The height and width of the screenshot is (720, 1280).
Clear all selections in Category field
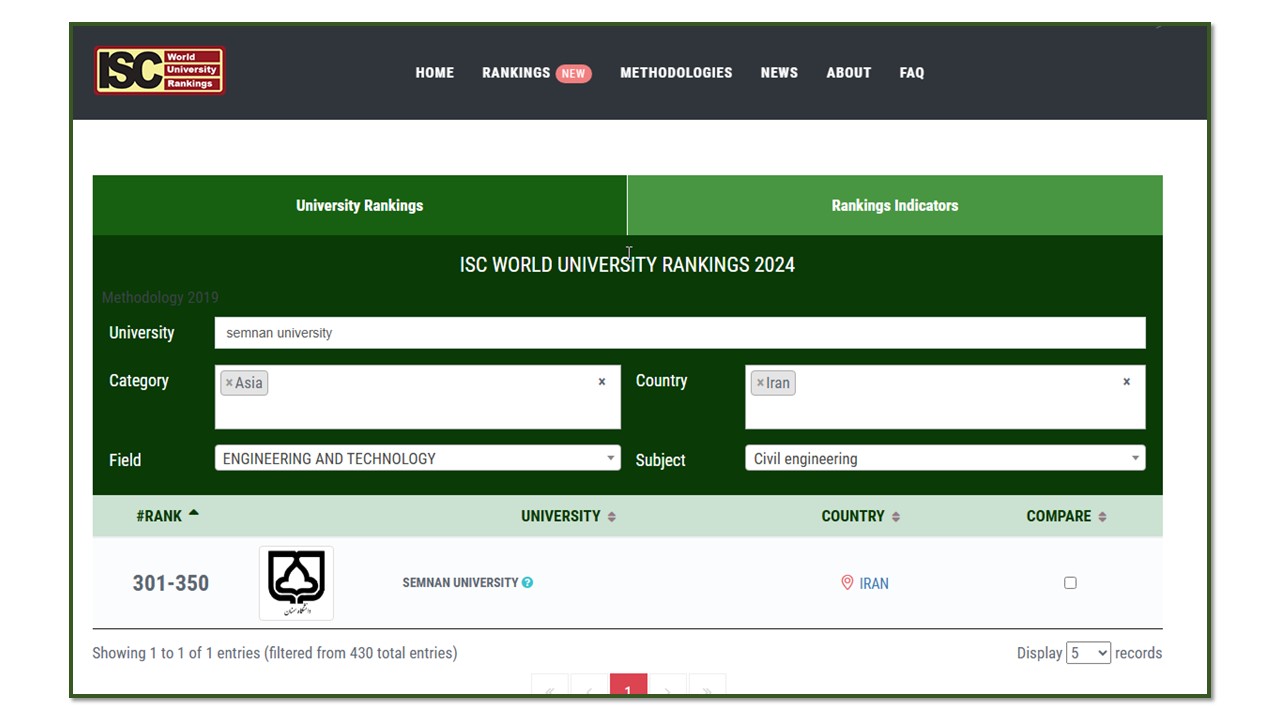(x=601, y=382)
